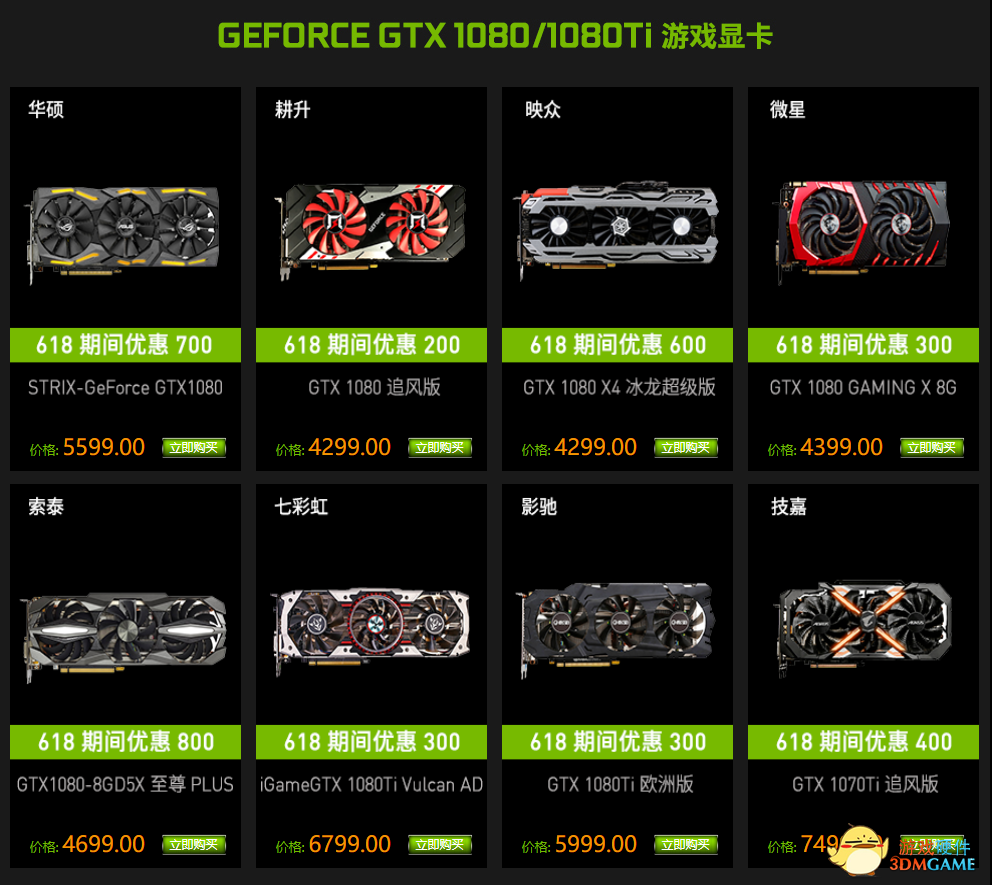992x885 pixels.
Task: Open the ASUS ROG Strix card image
Action: tap(122, 233)
